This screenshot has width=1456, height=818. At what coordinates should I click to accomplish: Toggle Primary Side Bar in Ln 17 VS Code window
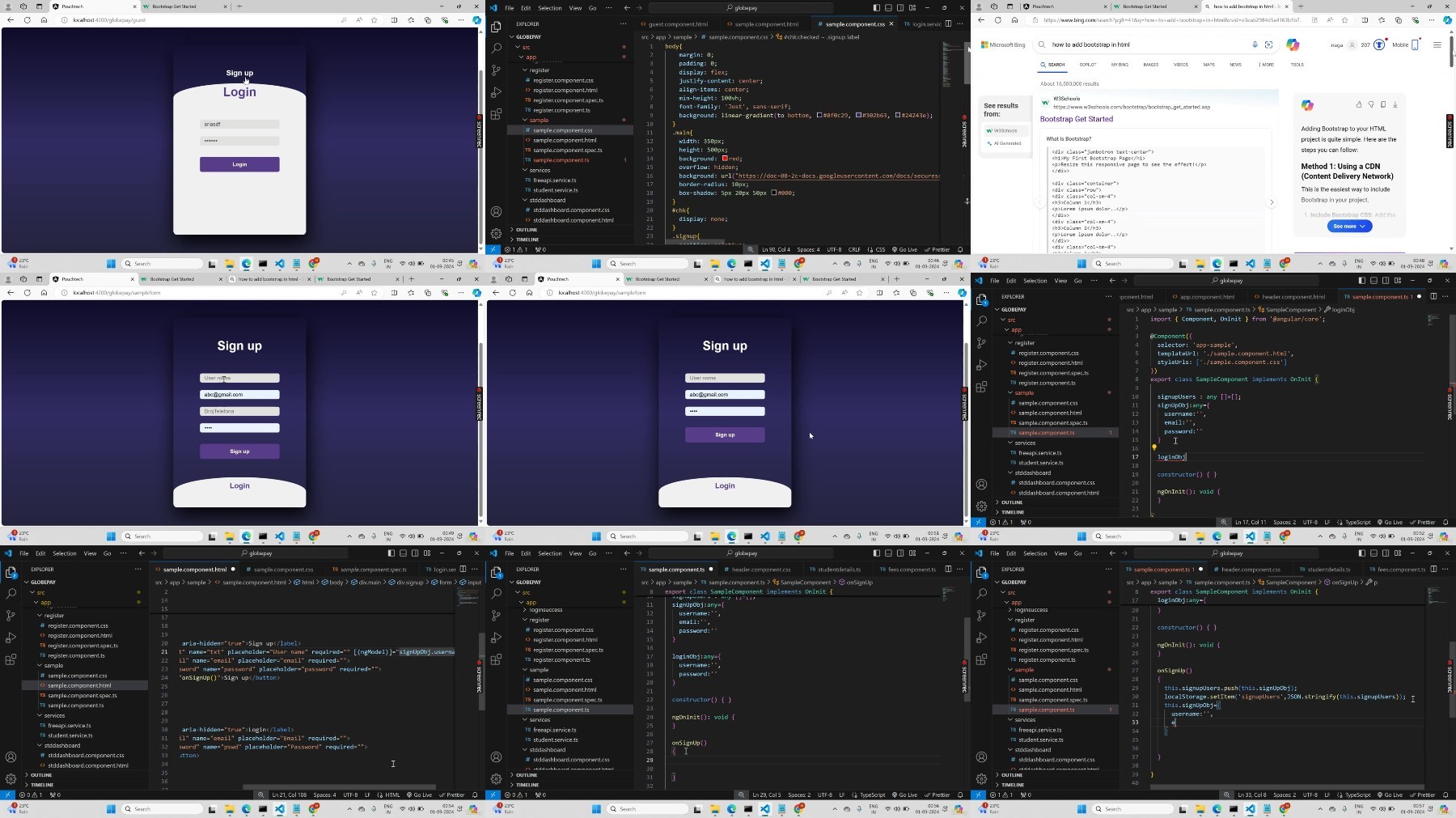click(1361, 281)
